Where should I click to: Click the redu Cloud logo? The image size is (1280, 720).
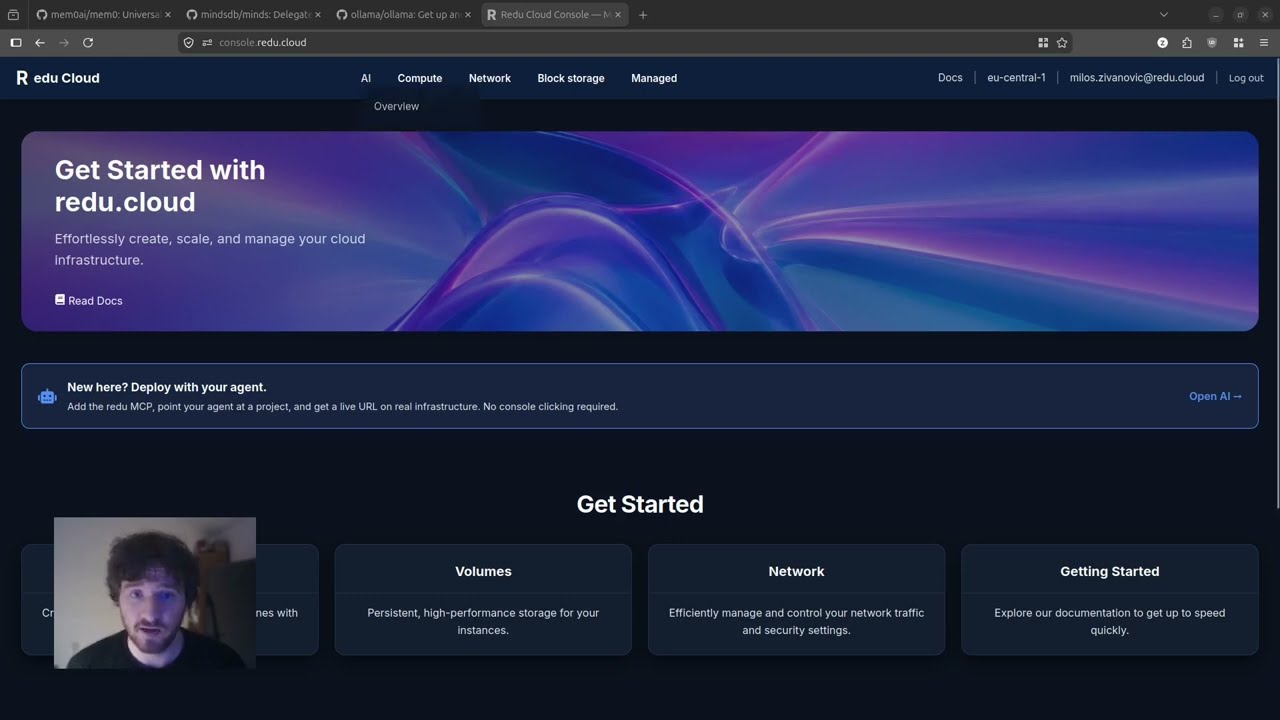(58, 78)
